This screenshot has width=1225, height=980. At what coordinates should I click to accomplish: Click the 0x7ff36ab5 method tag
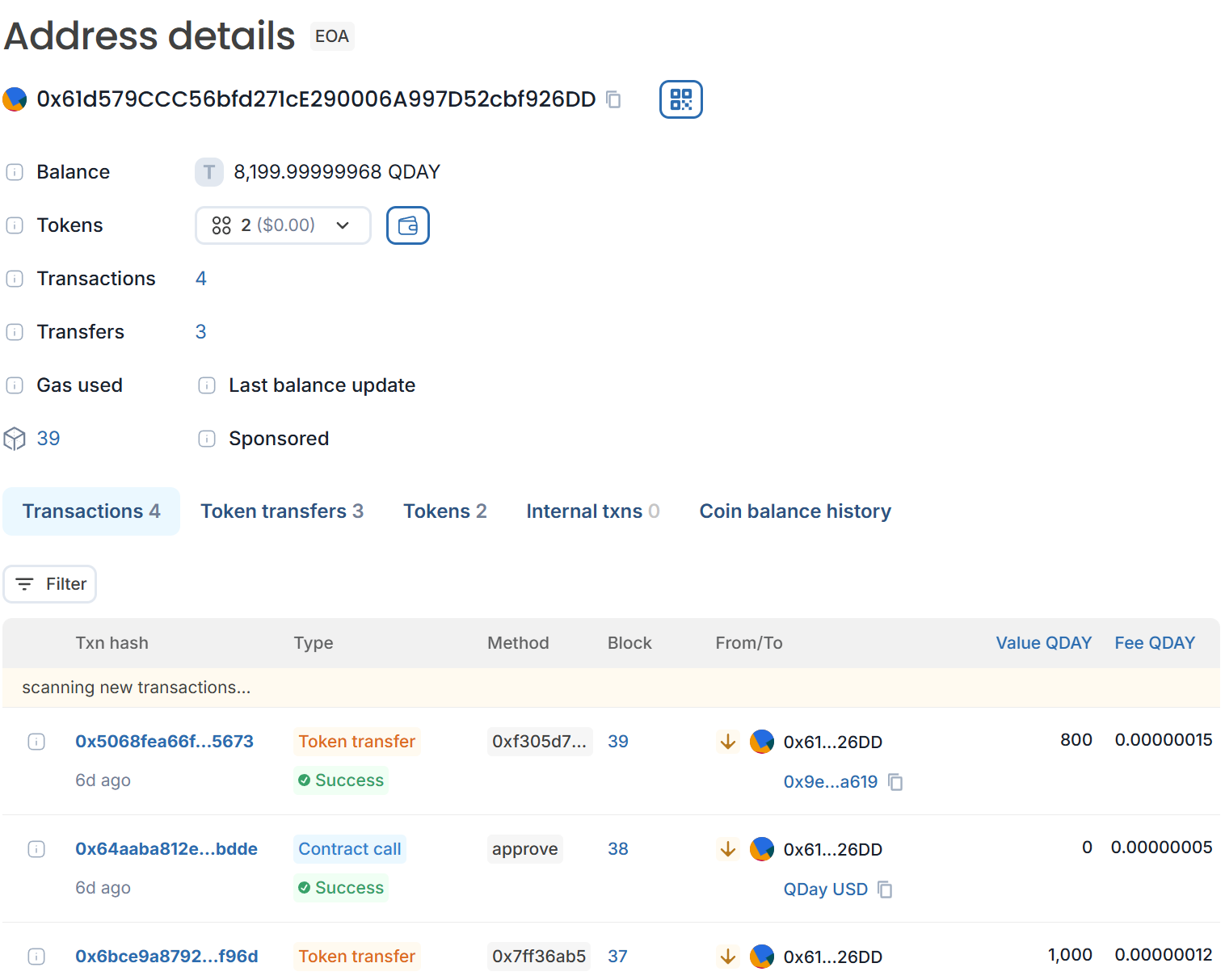click(539, 957)
